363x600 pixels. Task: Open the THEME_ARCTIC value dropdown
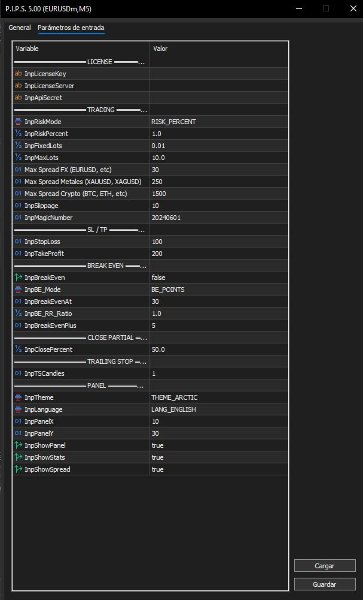(x=218, y=398)
